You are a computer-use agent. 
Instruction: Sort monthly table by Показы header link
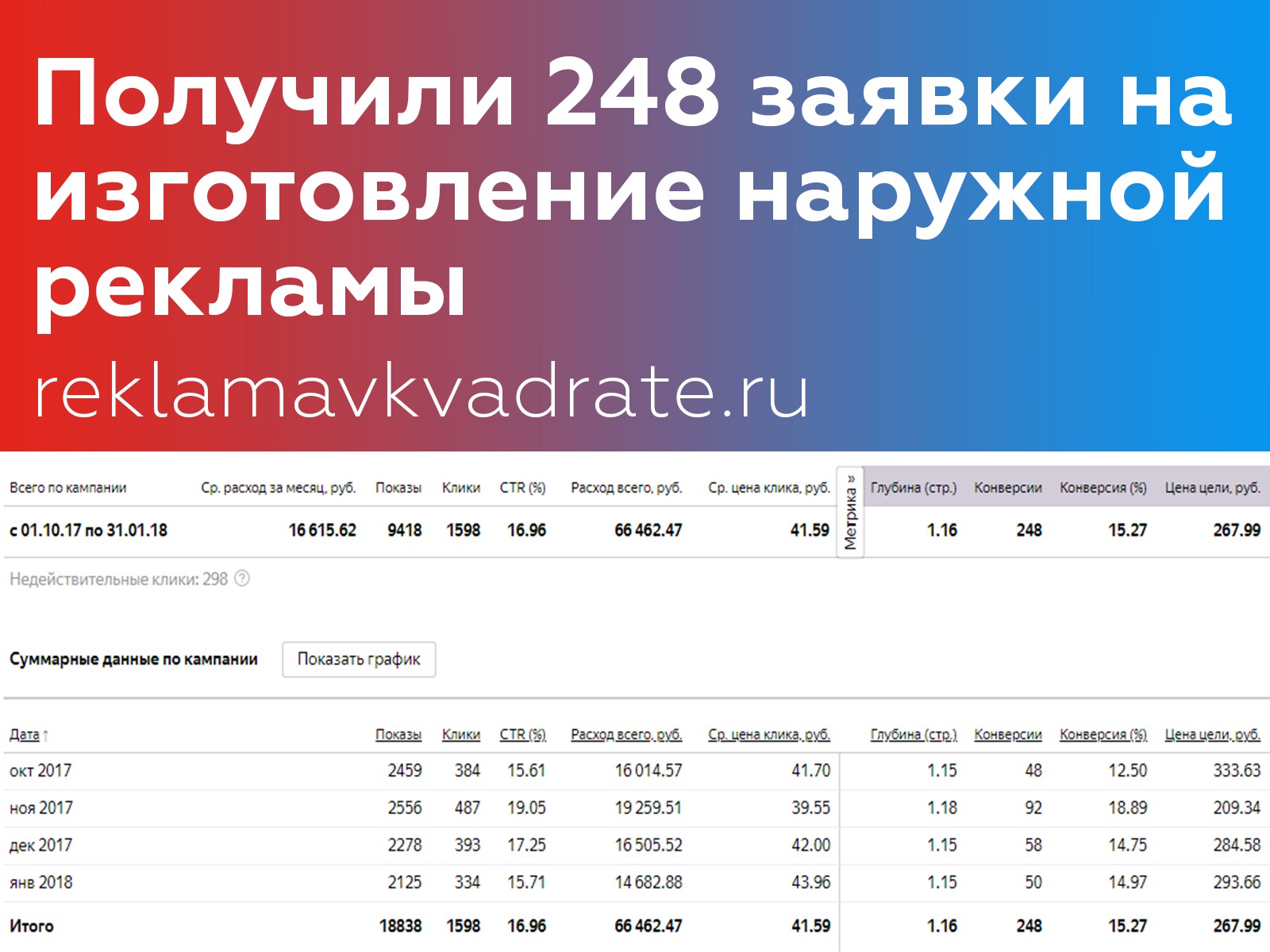point(398,735)
